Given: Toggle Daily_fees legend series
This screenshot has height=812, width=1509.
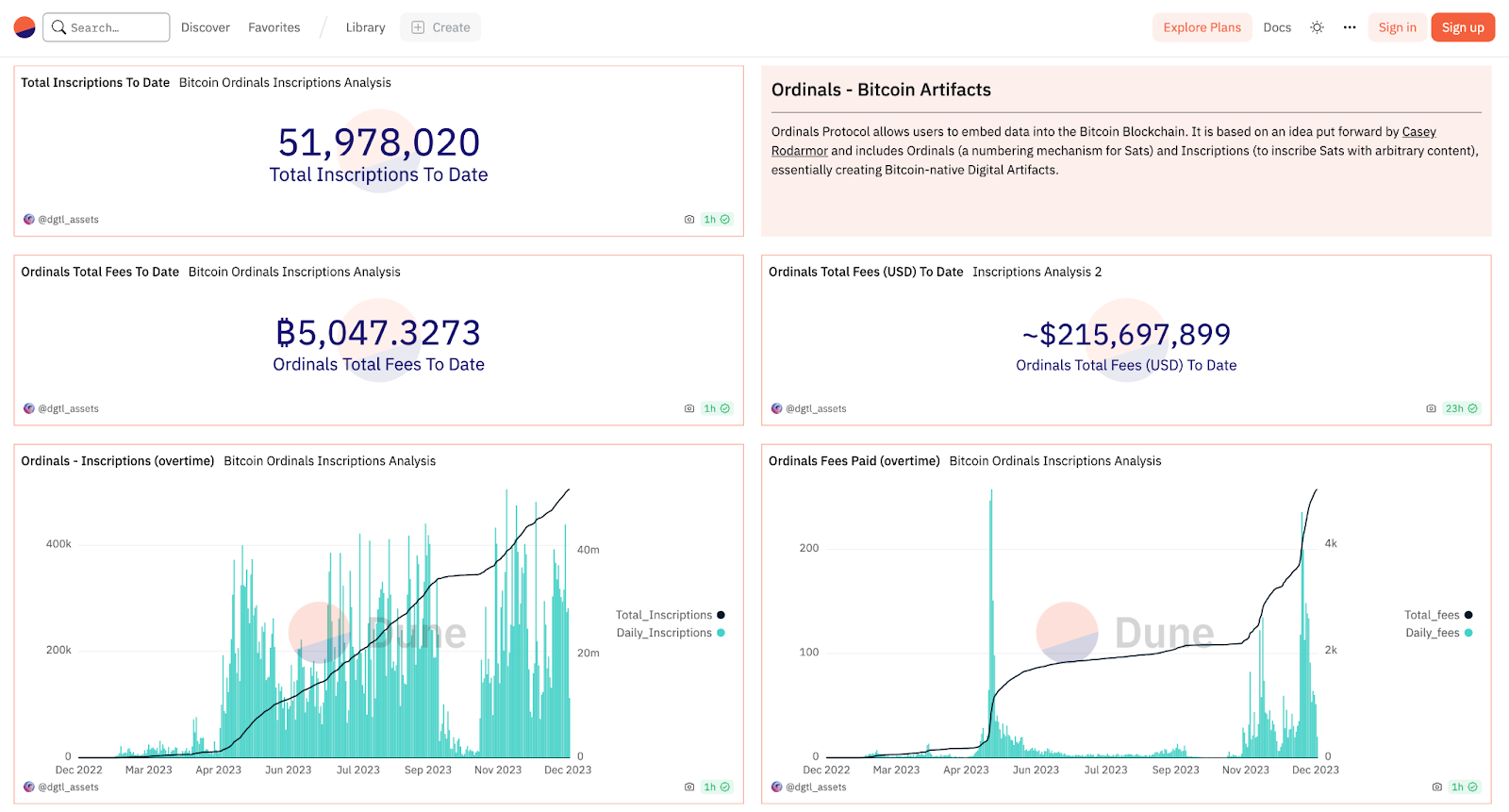Looking at the screenshot, I should point(1439,633).
